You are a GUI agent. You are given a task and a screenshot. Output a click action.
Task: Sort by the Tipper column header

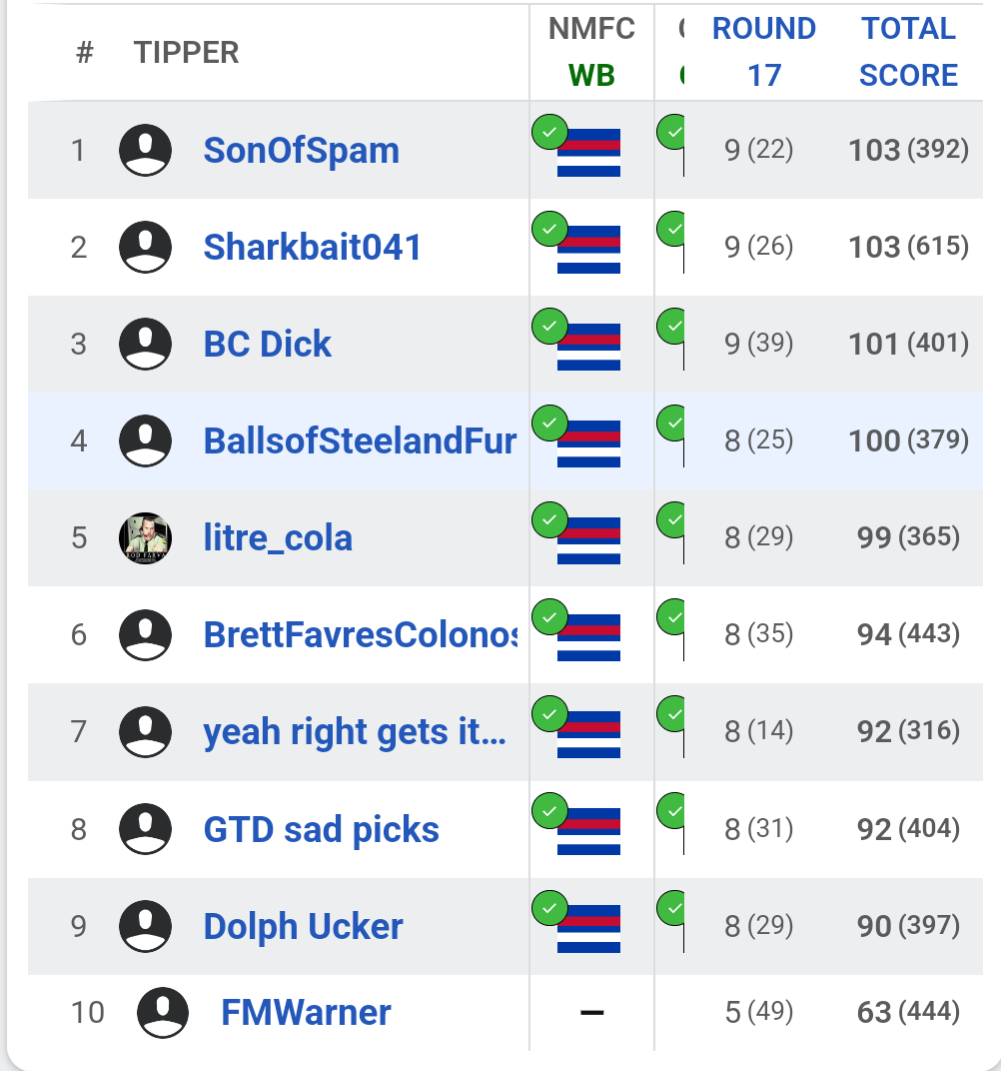tap(186, 52)
